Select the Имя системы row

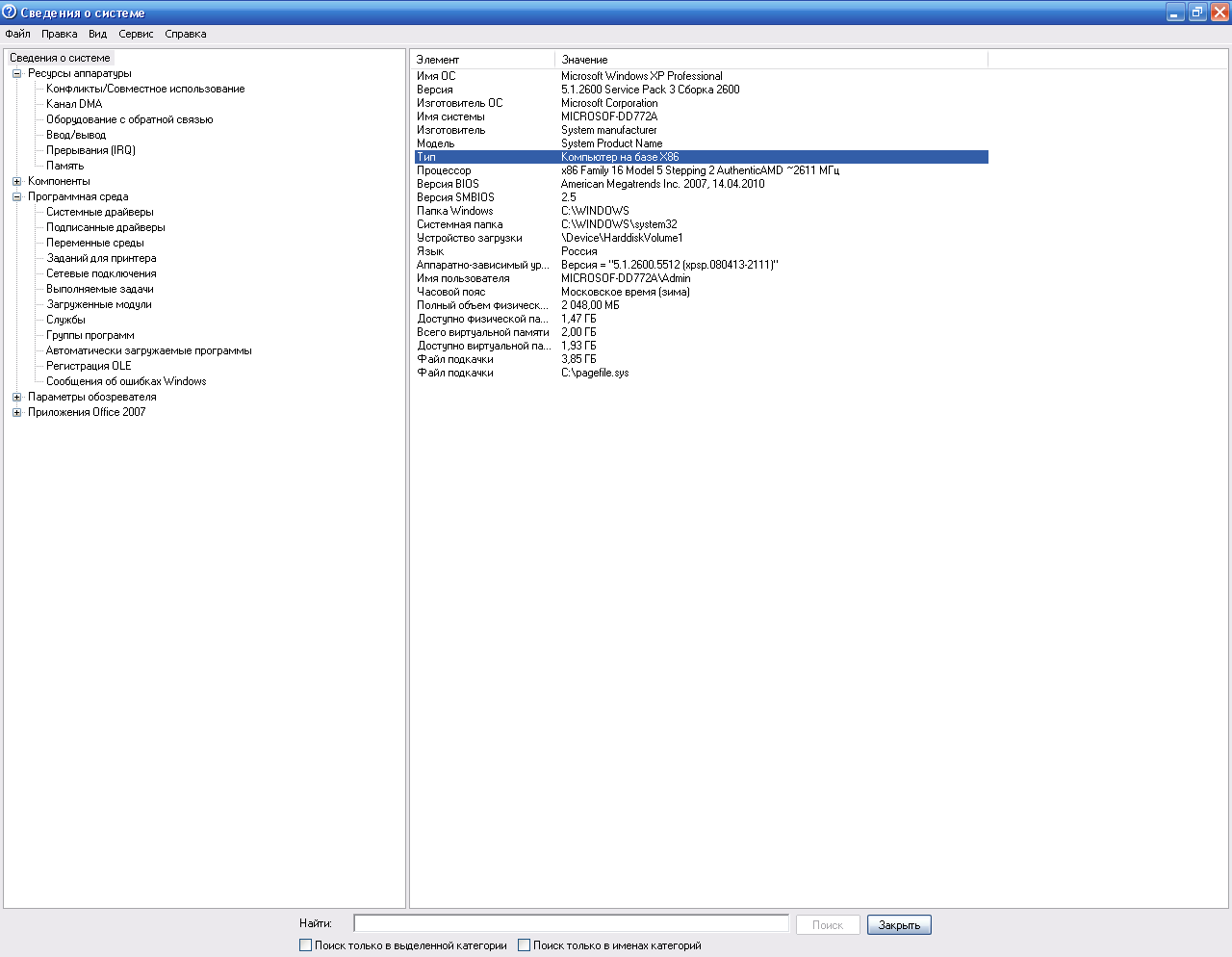(x=702, y=116)
